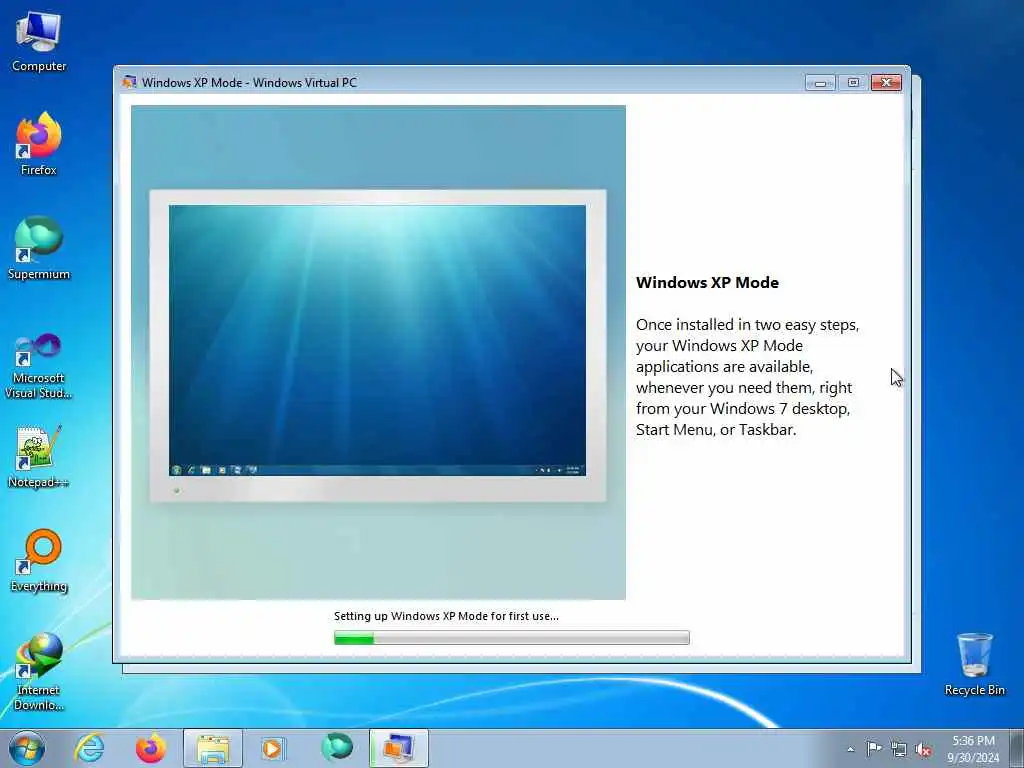The image size is (1024, 768).
Task: Open Supermium from the taskbar
Action: [x=337, y=748]
